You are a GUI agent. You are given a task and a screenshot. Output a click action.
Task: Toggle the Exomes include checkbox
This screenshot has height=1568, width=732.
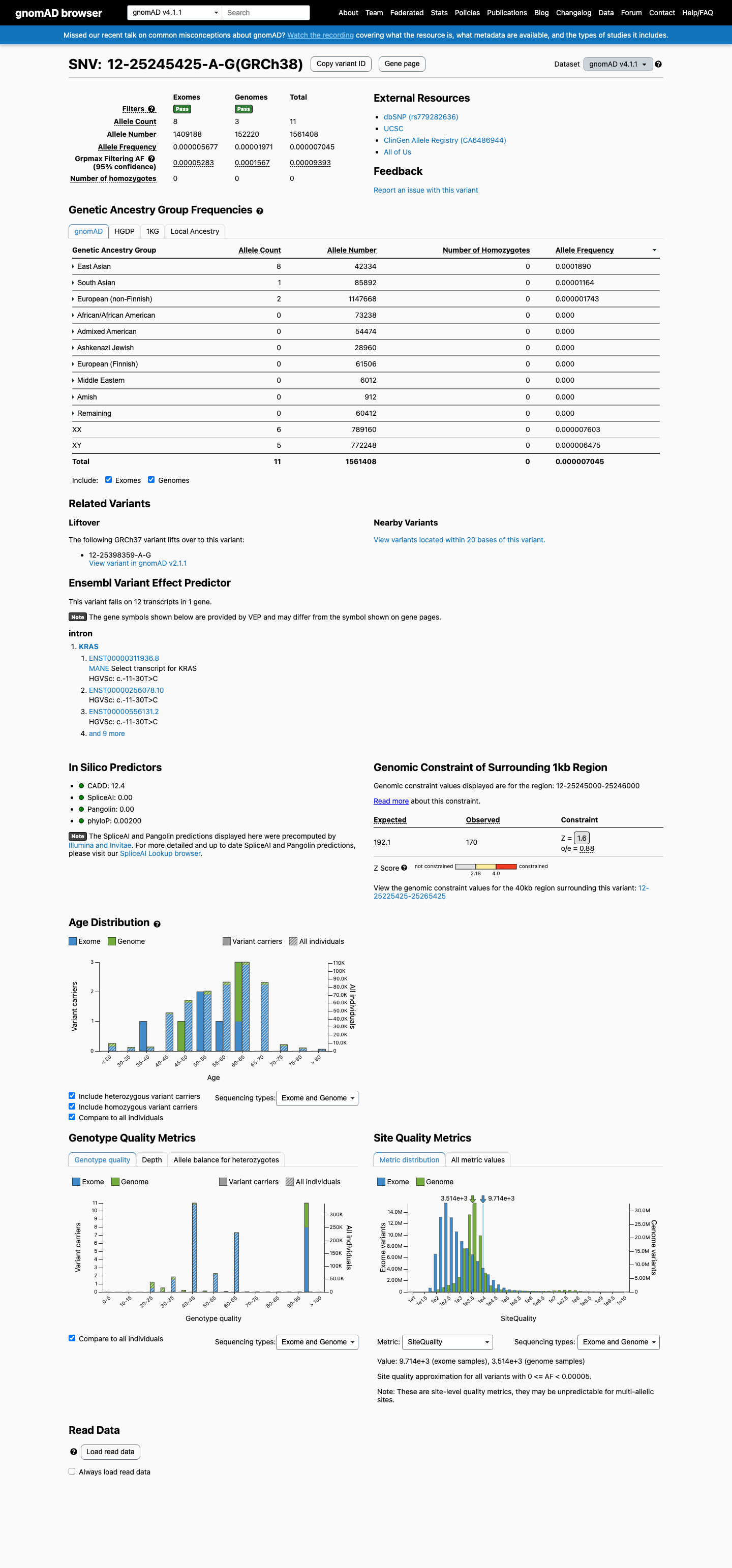108,480
